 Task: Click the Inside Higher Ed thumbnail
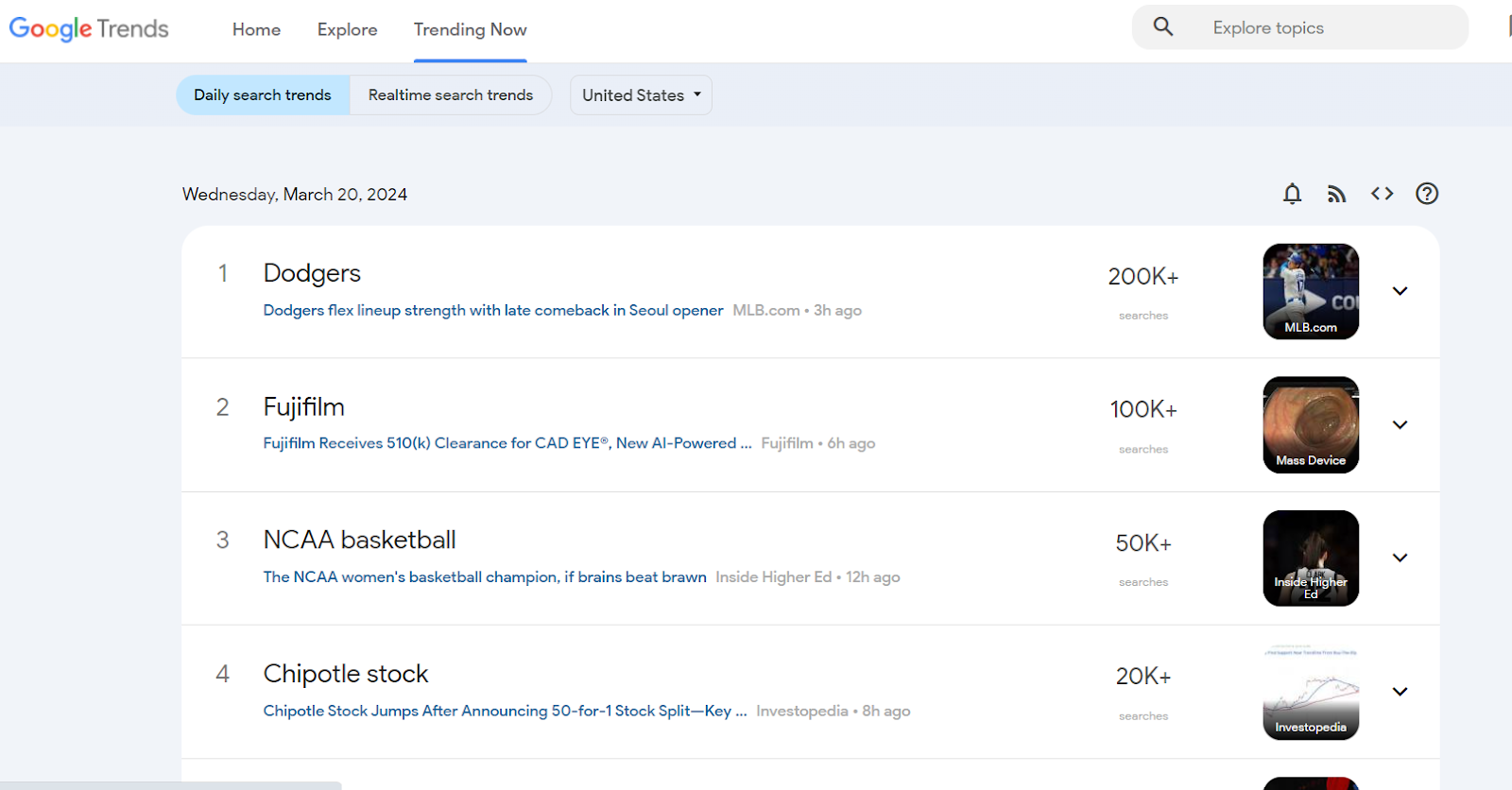pyautogui.click(x=1311, y=558)
